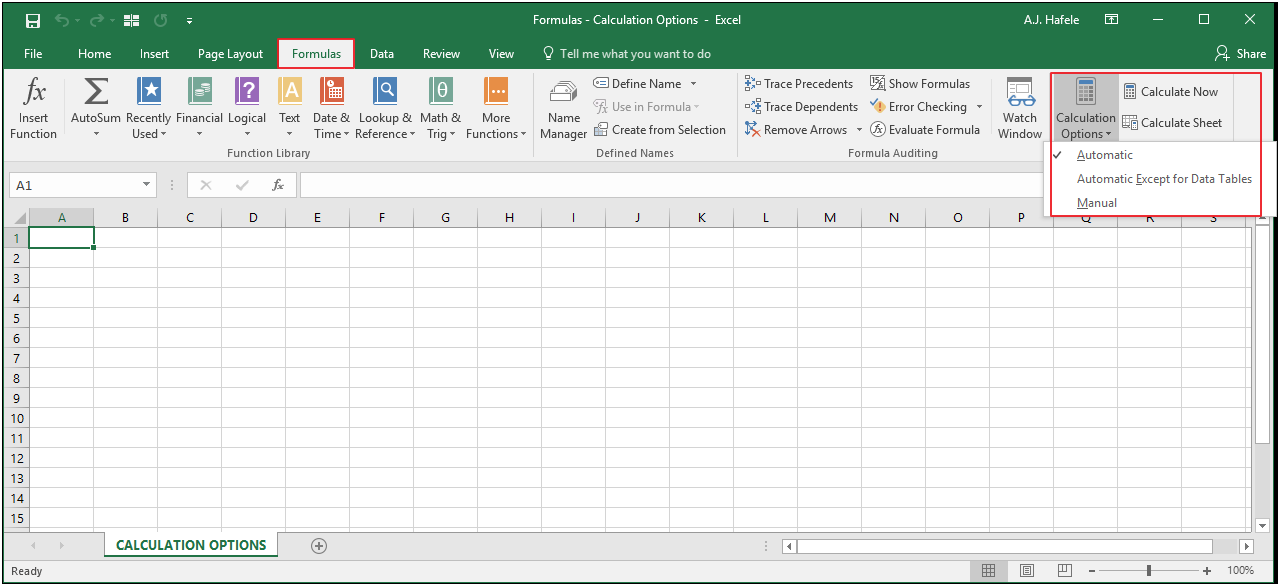Click Define Name button

click(x=637, y=84)
